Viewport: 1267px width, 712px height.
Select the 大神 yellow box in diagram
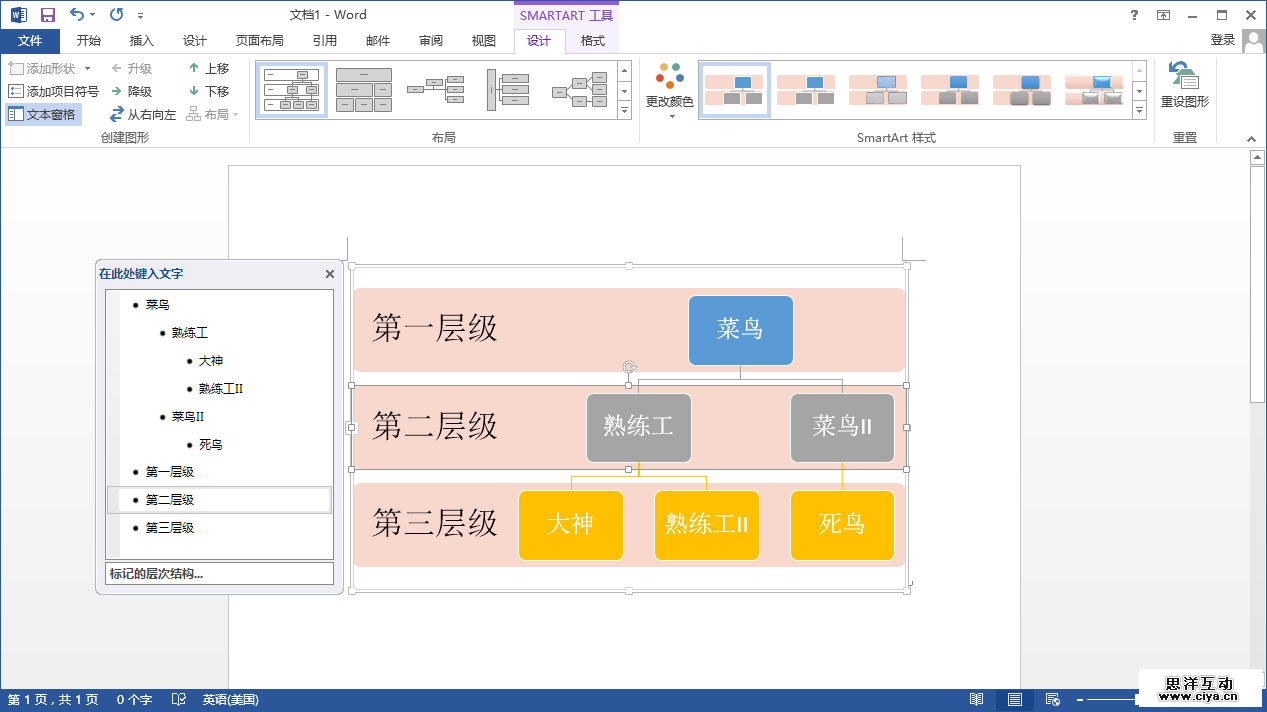click(x=570, y=524)
